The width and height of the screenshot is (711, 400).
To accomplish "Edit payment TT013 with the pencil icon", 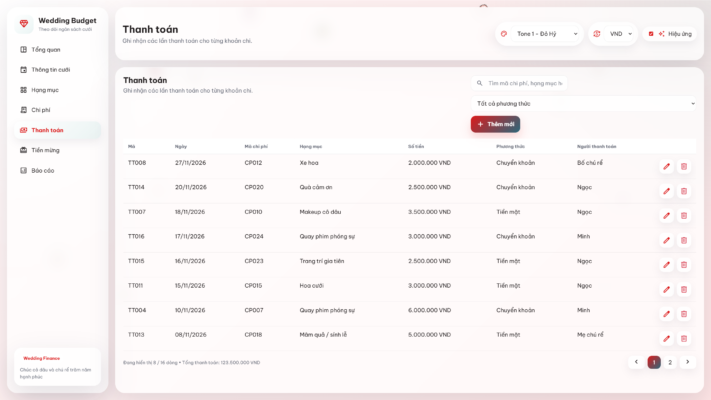I will click(666, 339).
